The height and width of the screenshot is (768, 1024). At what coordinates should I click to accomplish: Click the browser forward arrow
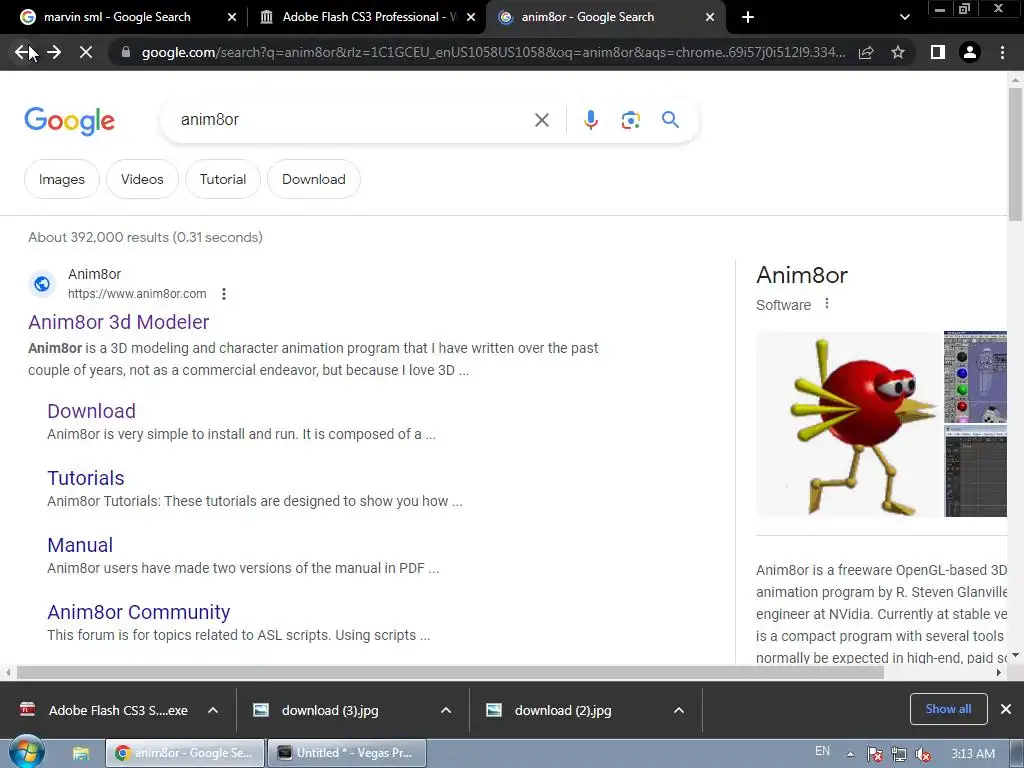coord(54,52)
